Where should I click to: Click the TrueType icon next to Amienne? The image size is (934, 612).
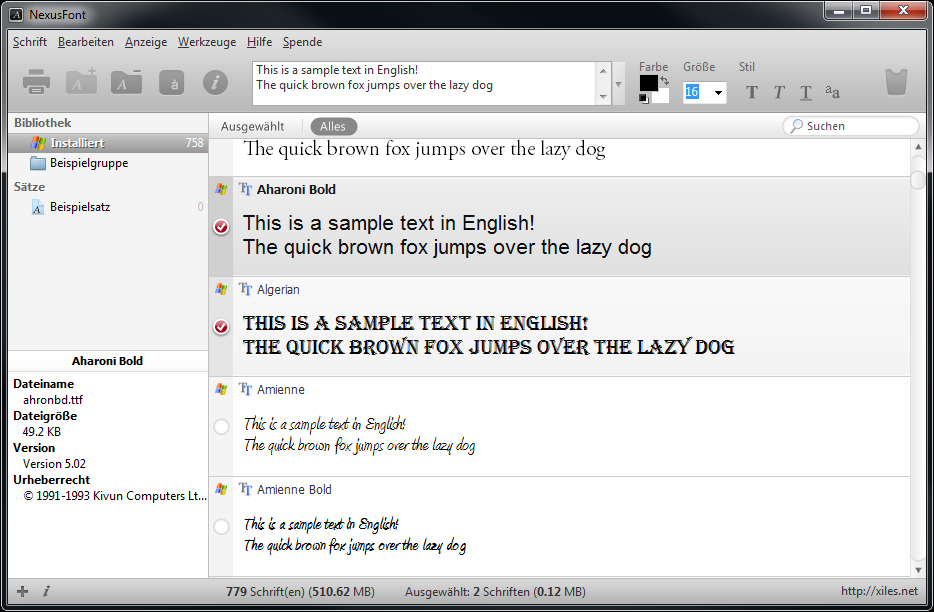(x=245, y=390)
